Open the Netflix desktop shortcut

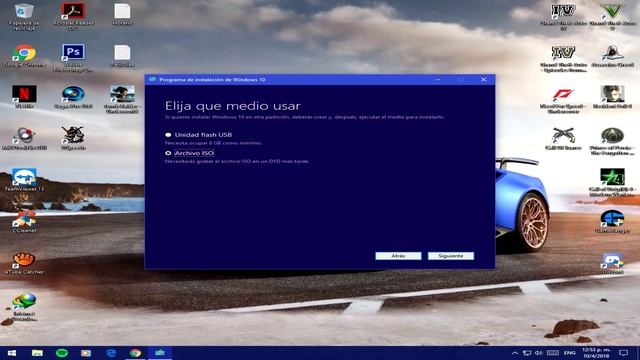coord(24,97)
